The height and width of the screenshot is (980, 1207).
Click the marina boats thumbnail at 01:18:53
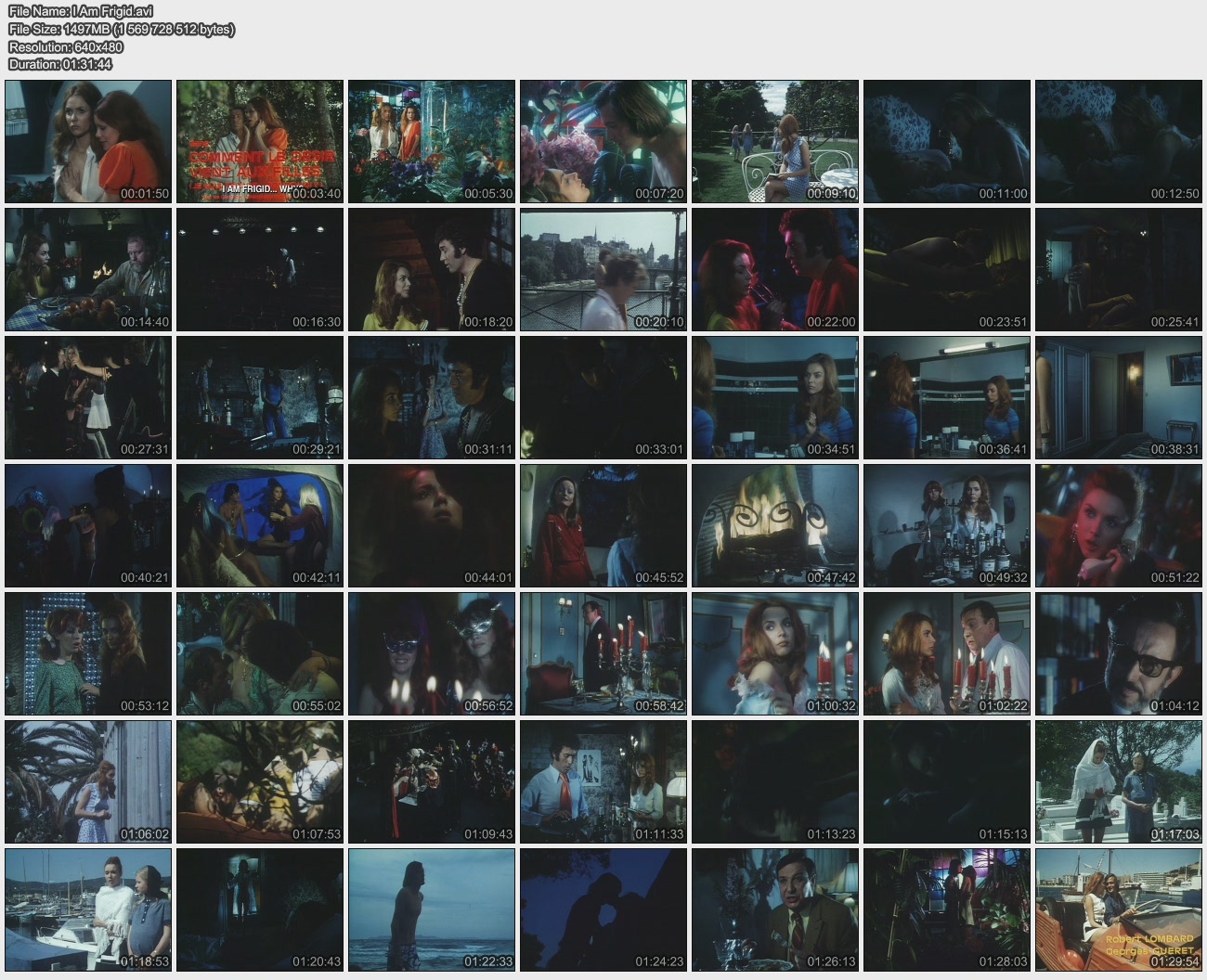(x=88, y=909)
